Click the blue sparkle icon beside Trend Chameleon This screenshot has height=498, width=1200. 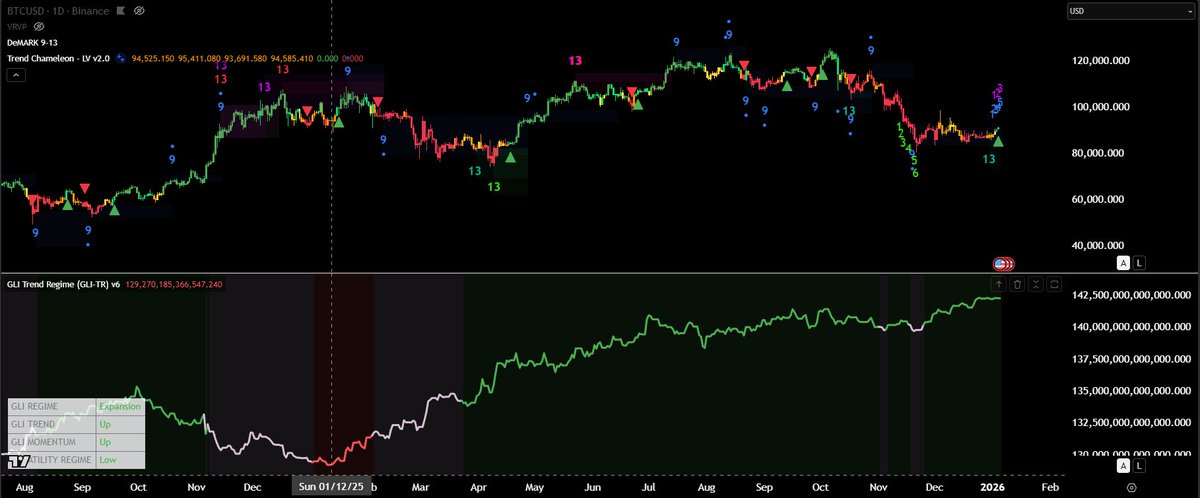click(123, 58)
